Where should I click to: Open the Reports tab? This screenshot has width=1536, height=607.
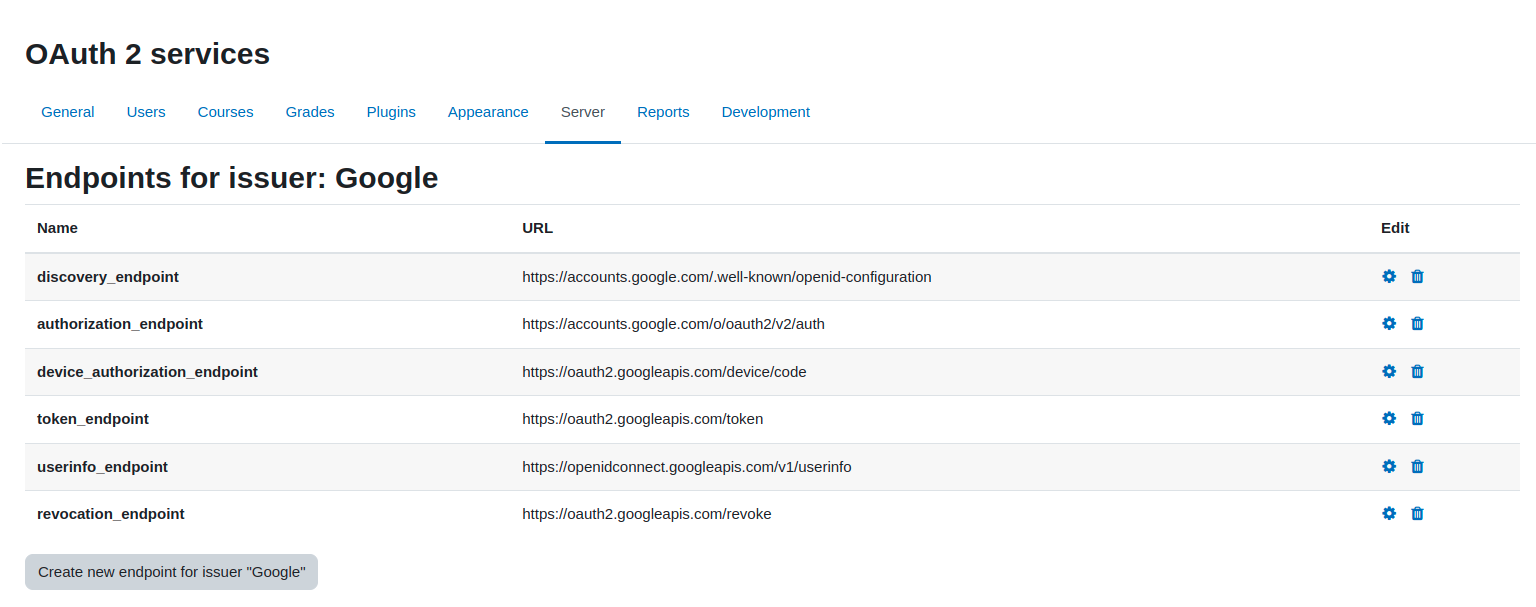663,112
